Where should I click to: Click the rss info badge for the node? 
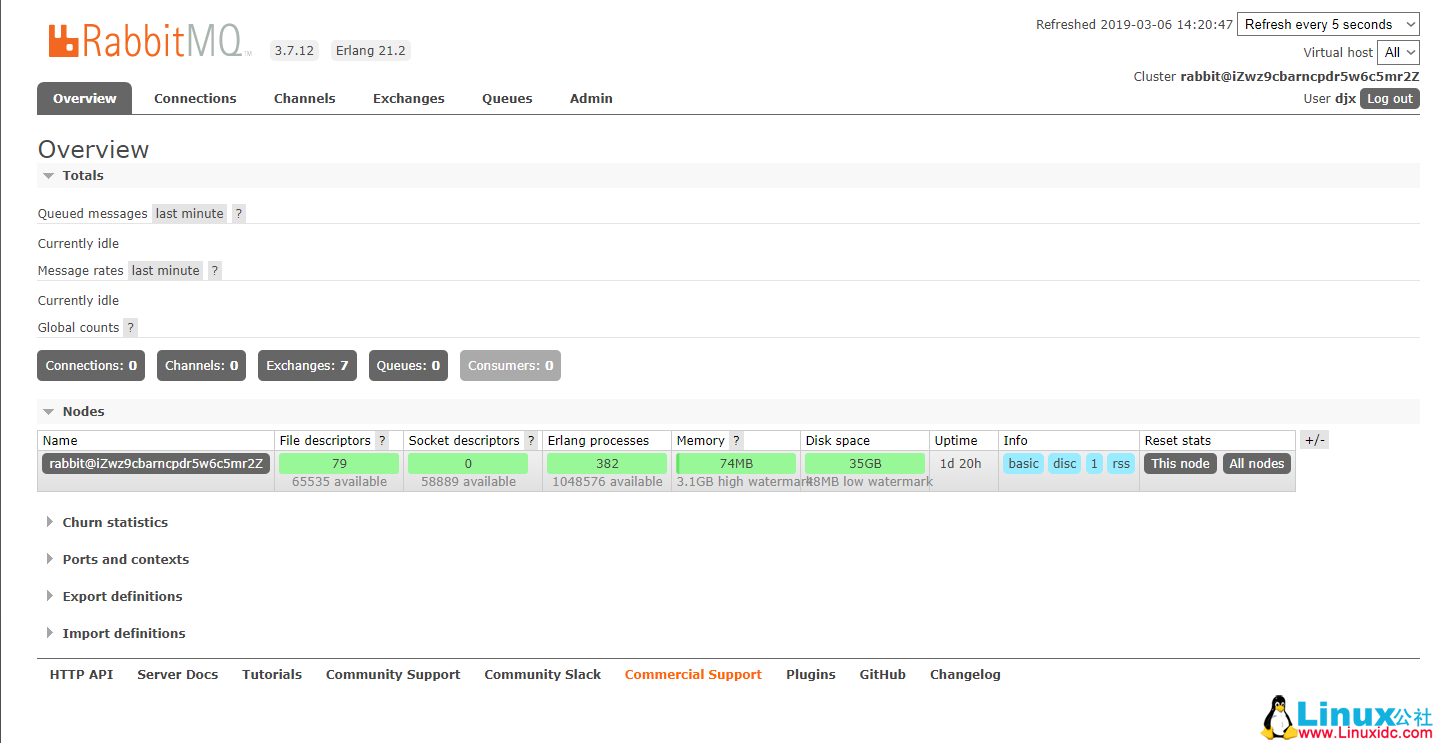tap(1121, 463)
